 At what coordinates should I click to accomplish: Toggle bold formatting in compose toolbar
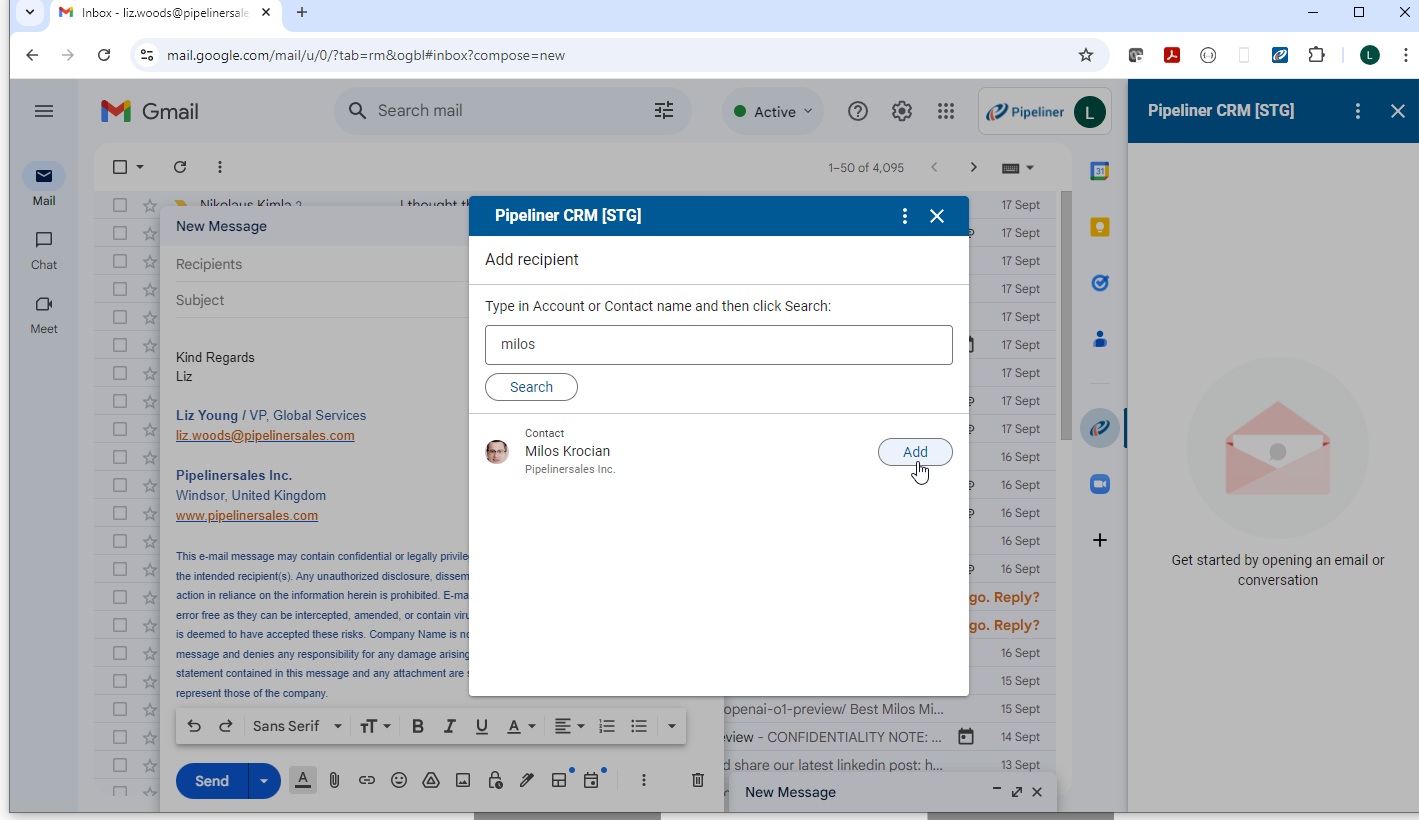pyautogui.click(x=418, y=726)
